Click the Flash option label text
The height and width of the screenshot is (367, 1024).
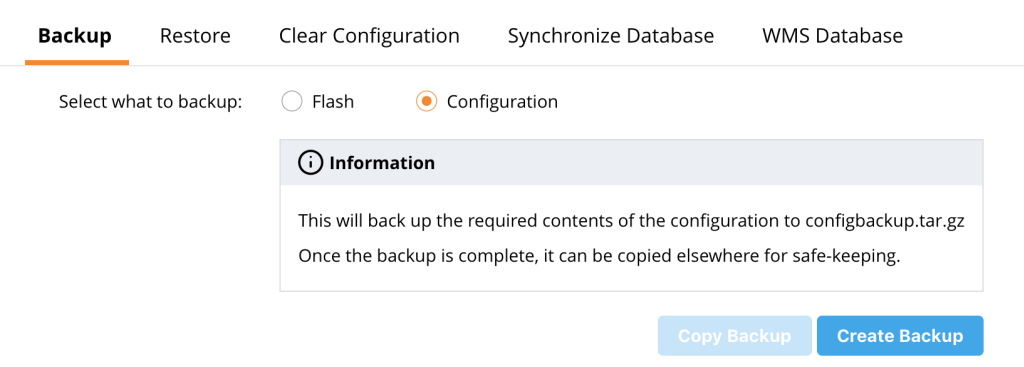[333, 102]
